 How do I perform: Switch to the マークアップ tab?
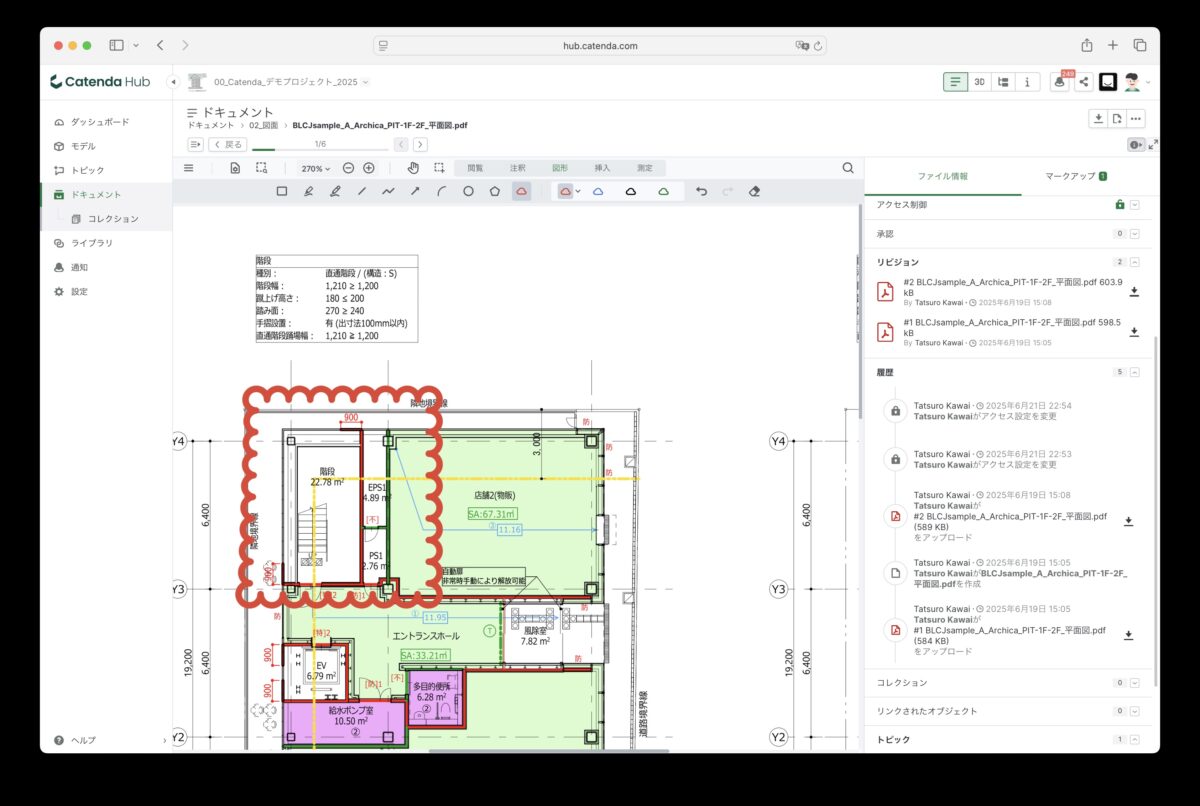coord(1075,176)
